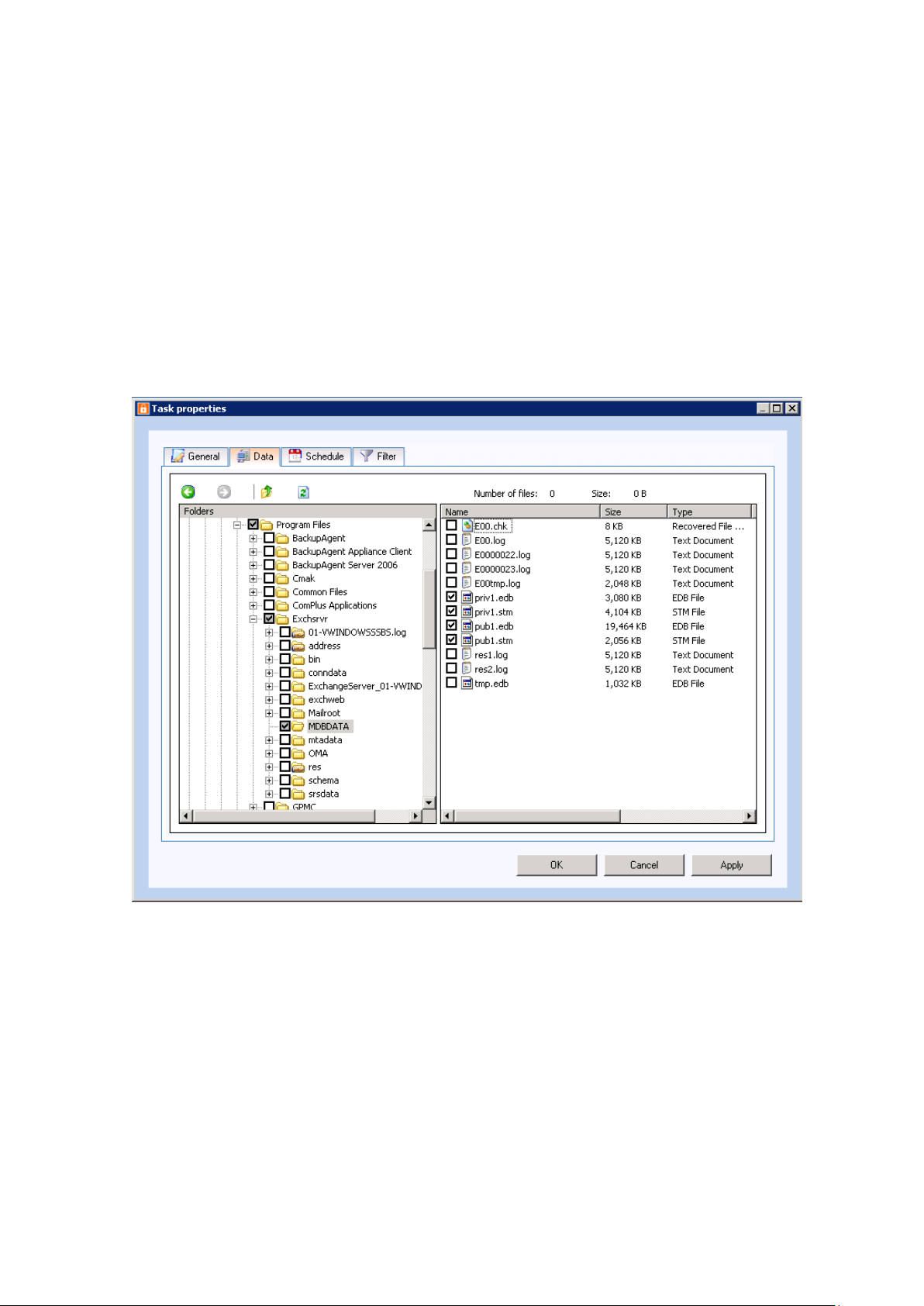
Task: Click the BackupAgent folder icon
Action: click(x=283, y=538)
